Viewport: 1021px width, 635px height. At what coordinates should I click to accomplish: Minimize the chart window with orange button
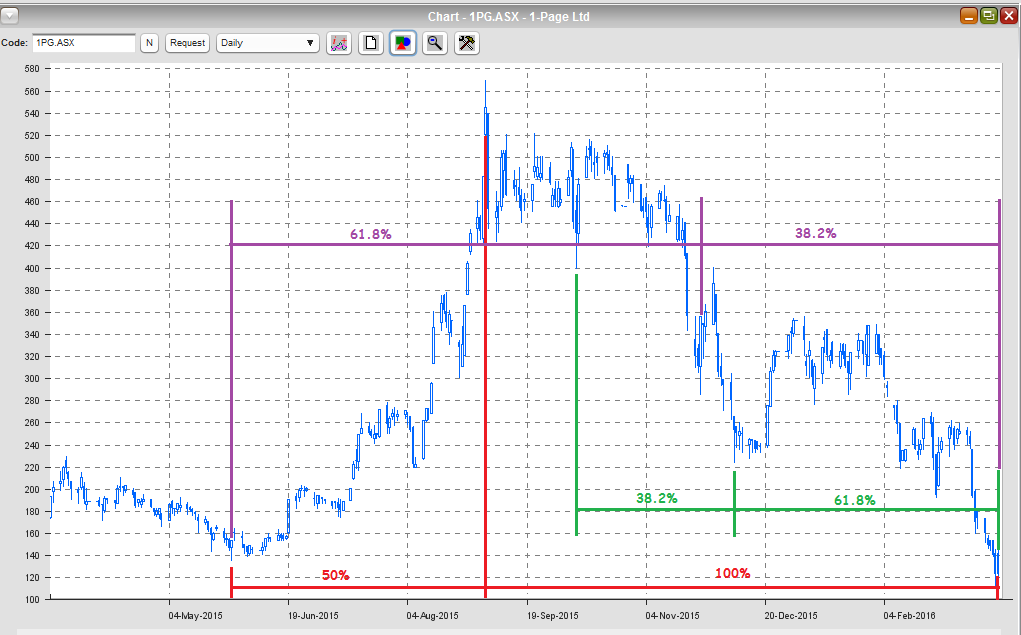tap(968, 16)
